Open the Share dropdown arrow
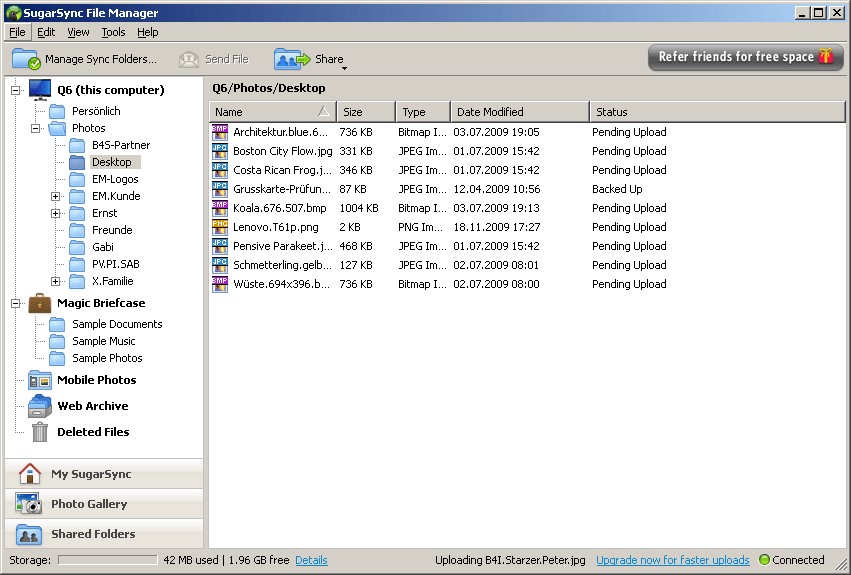The height and width of the screenshot is (575, 851). tap(344, 67)
